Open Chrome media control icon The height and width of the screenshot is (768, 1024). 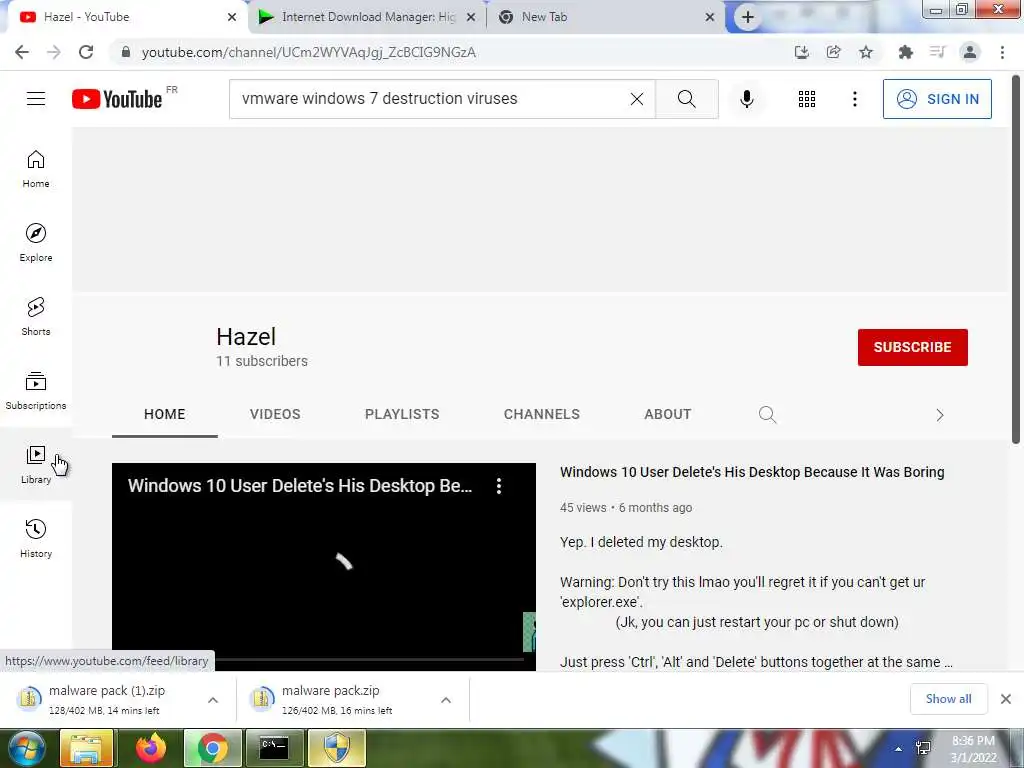pos(937,52)
